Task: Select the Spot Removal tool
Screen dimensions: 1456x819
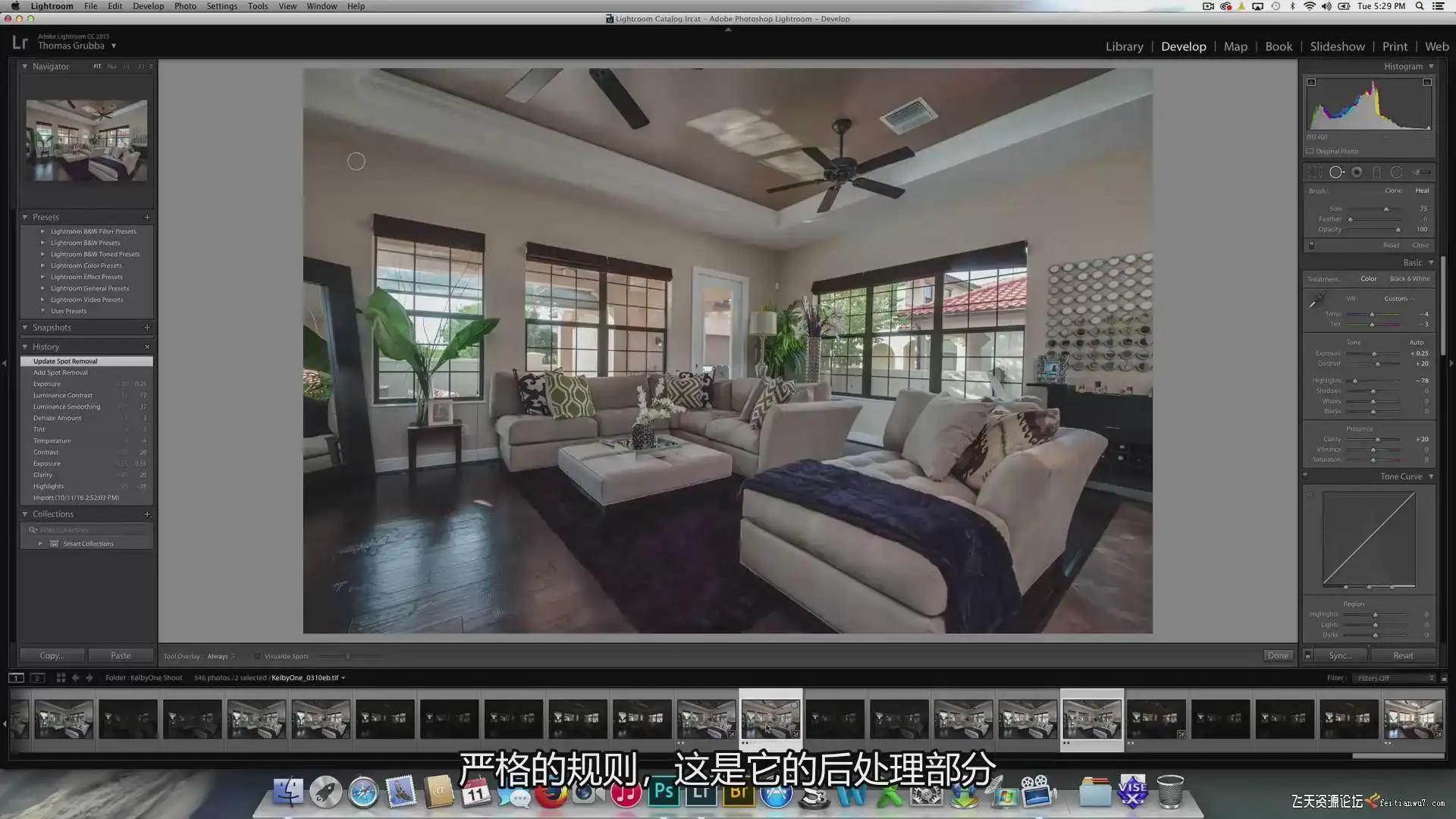Action: point(1336,172)
